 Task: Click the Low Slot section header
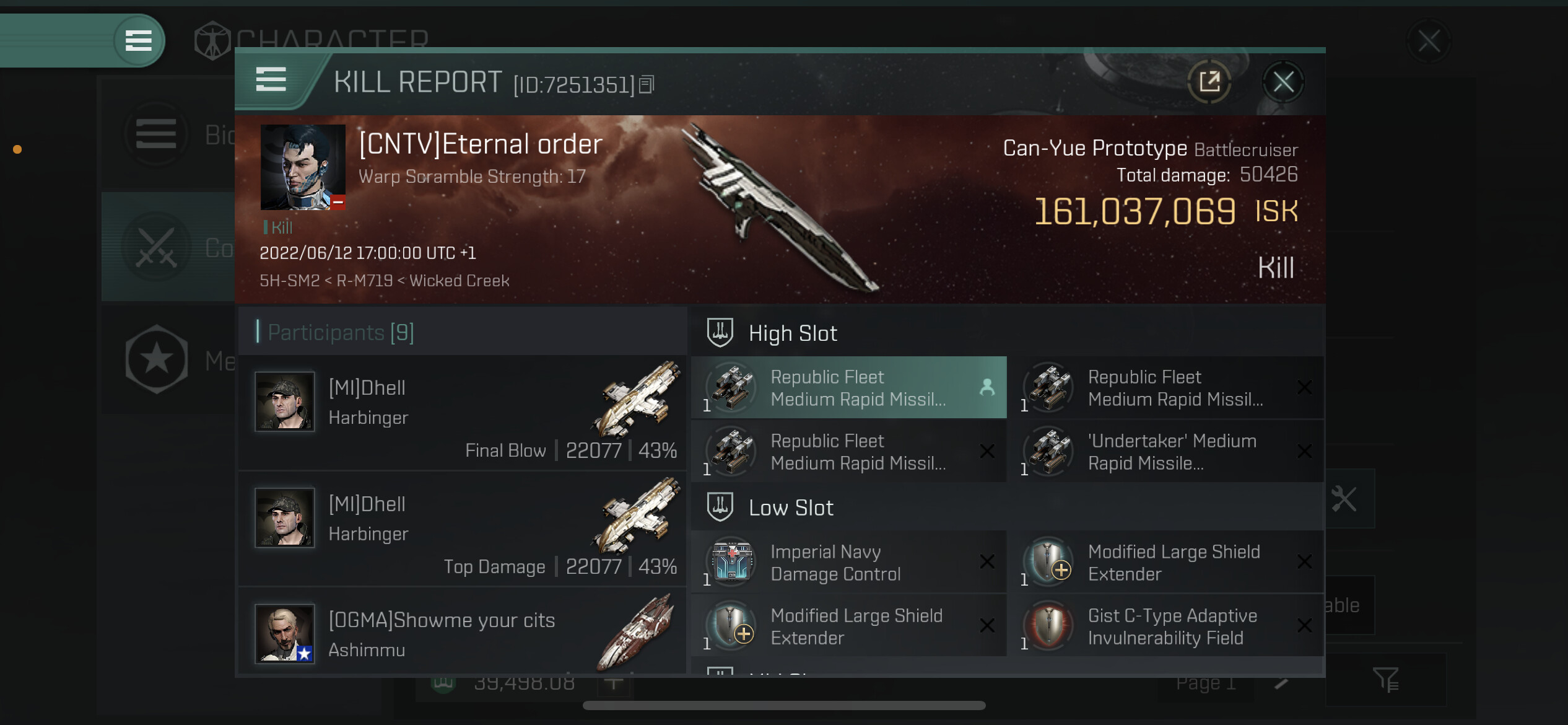(x=791, y=508)
